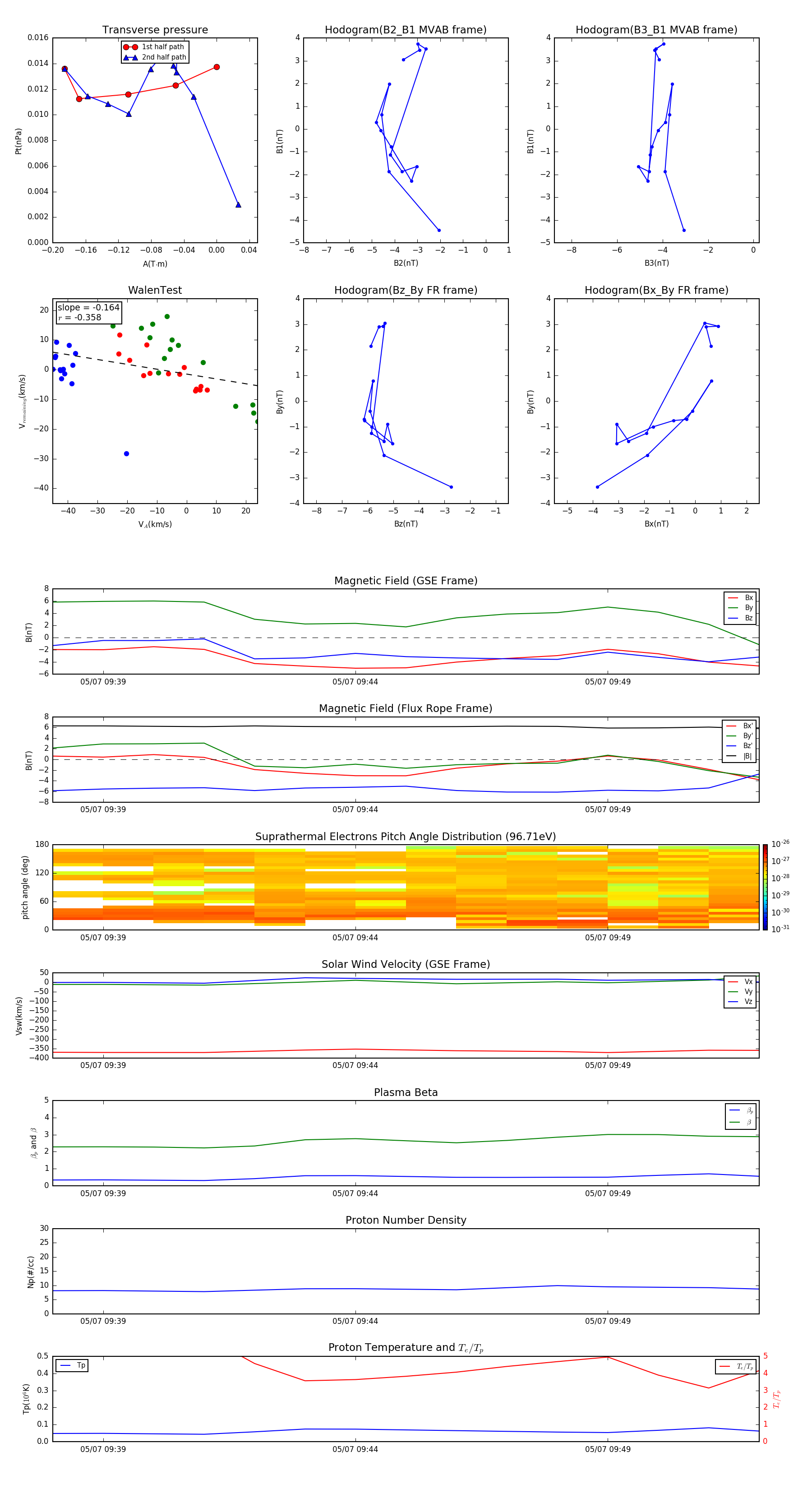Viewport: 812px width, 1489px height.
Task: Click the '05/07 09:49' tick under Proton Temperature panel
Action: 607,1449
